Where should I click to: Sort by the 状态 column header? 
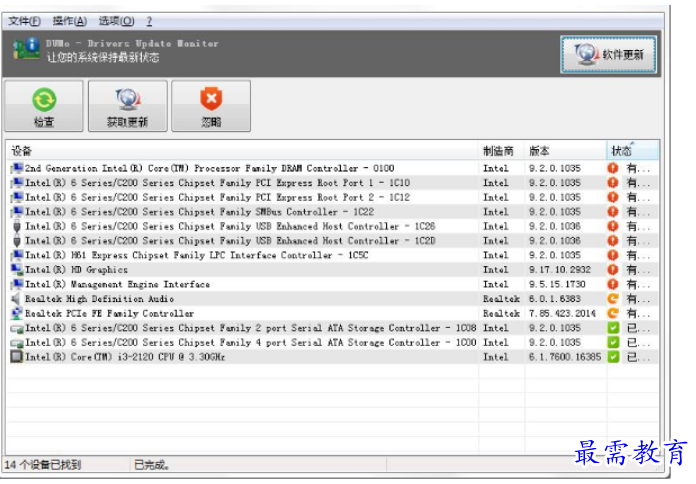coord(632,151)
